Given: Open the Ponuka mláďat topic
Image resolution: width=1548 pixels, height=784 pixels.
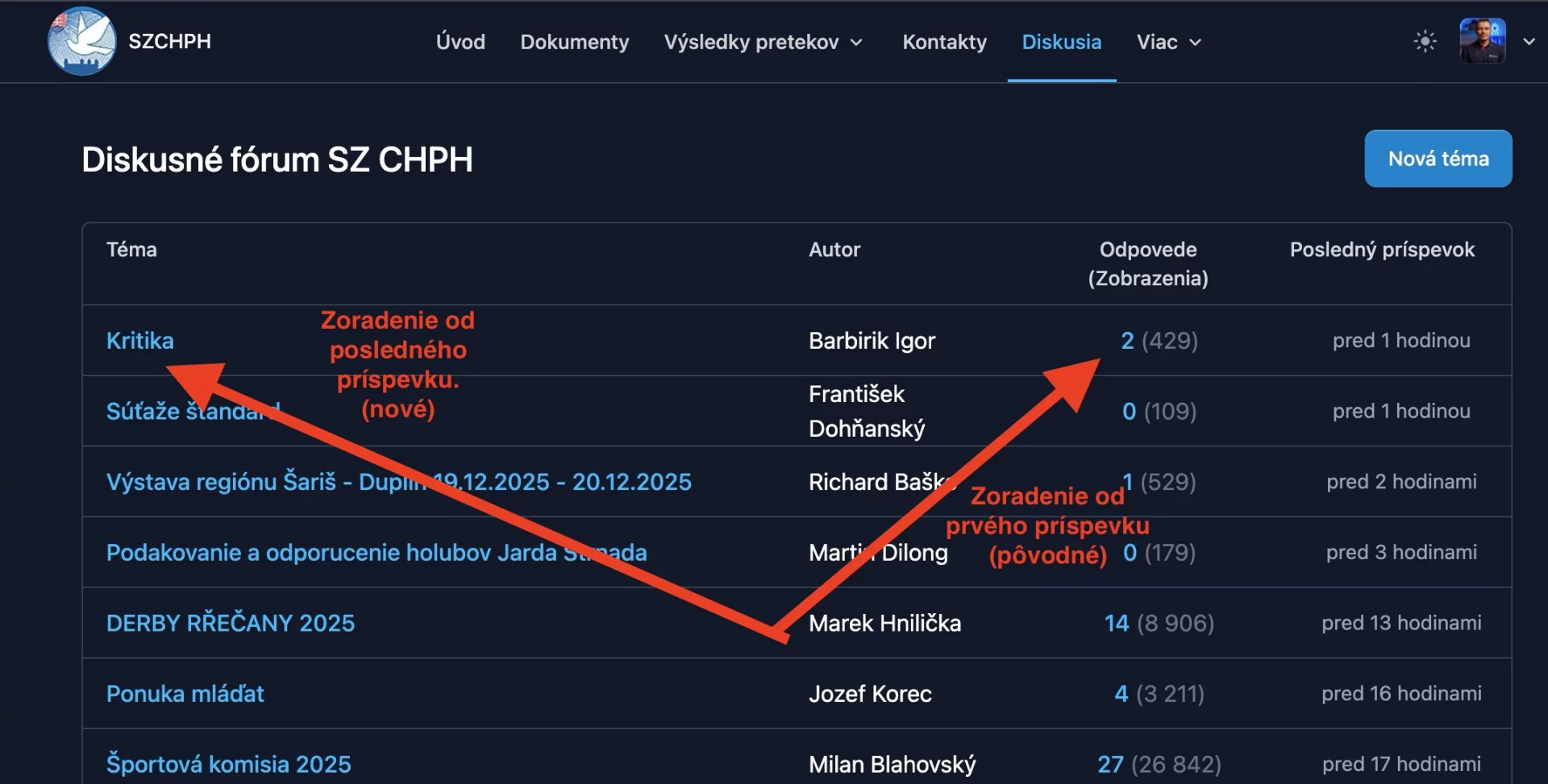Looking at the screenshot, I should point(185,694).
